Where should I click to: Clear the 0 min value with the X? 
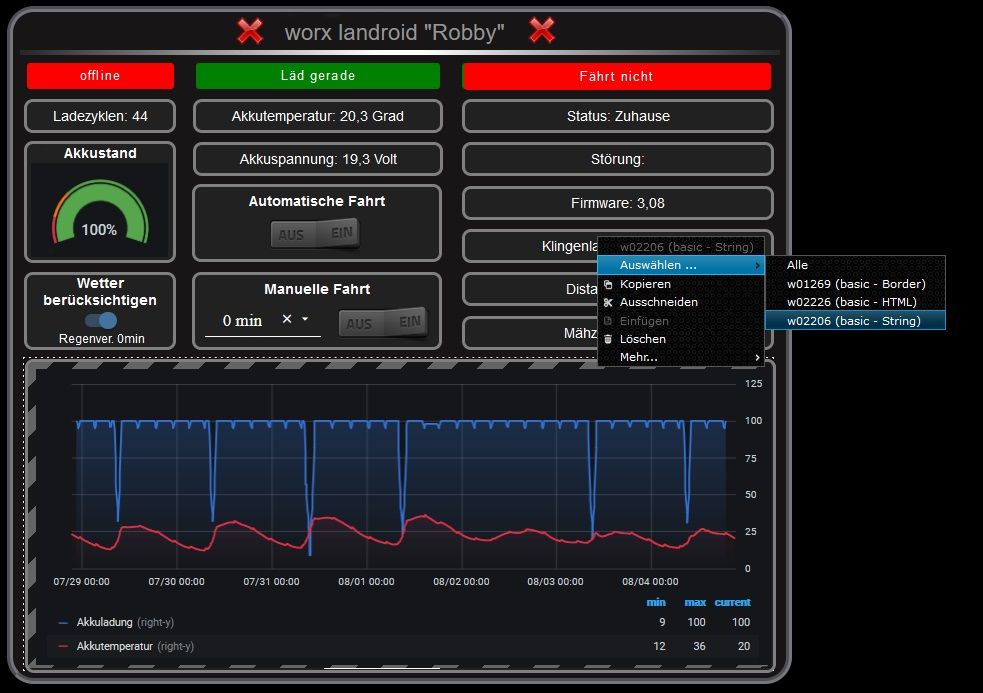(x=286, y=319)
